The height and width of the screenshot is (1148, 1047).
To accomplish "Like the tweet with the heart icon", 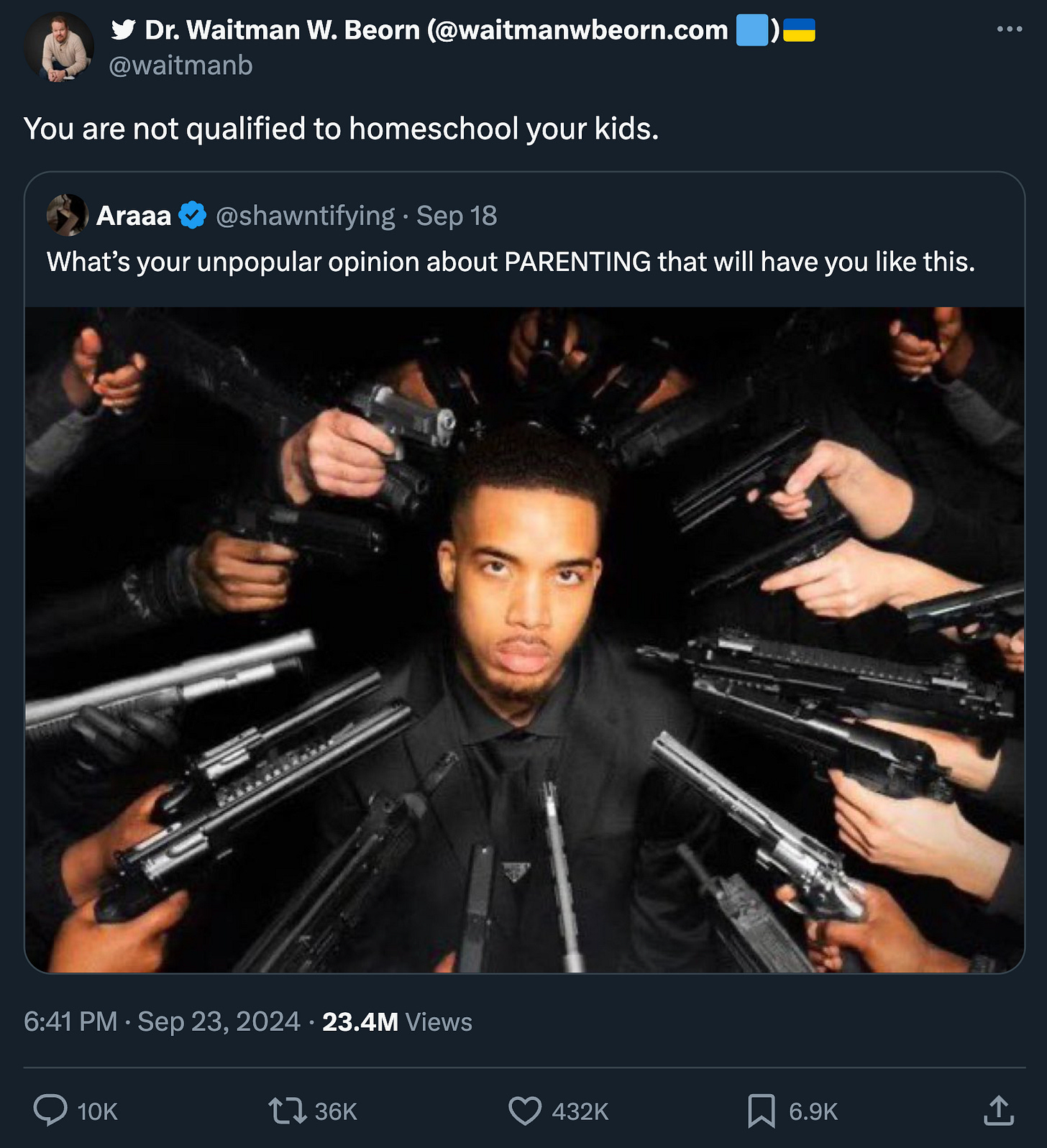I will 525,1111.
